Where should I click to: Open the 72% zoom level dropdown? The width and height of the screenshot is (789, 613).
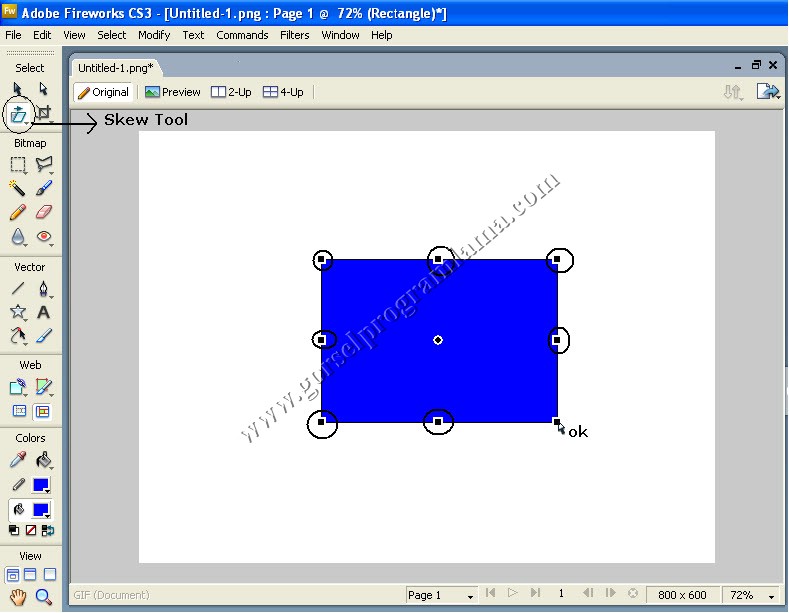tap(753, 595)
